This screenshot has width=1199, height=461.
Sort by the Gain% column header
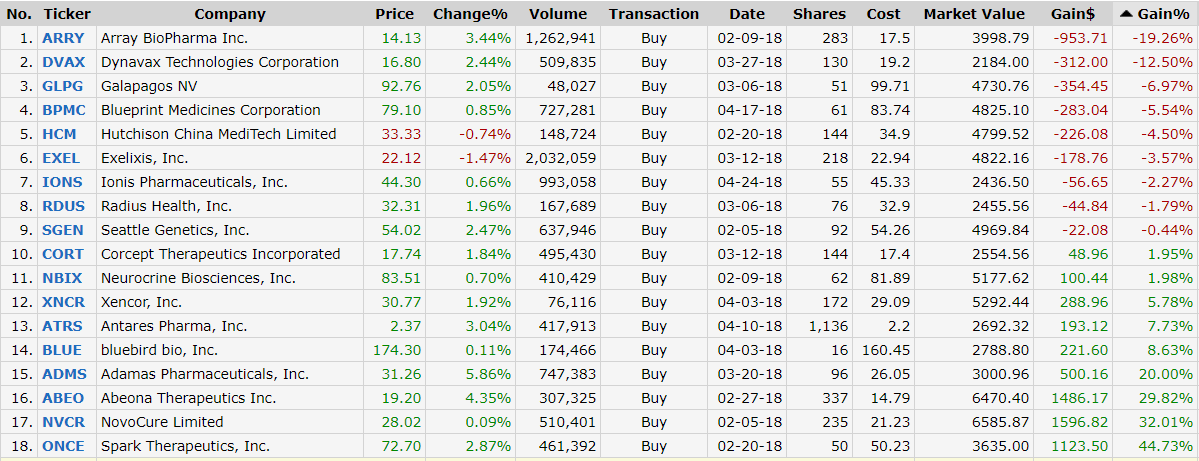[1155, 14]
